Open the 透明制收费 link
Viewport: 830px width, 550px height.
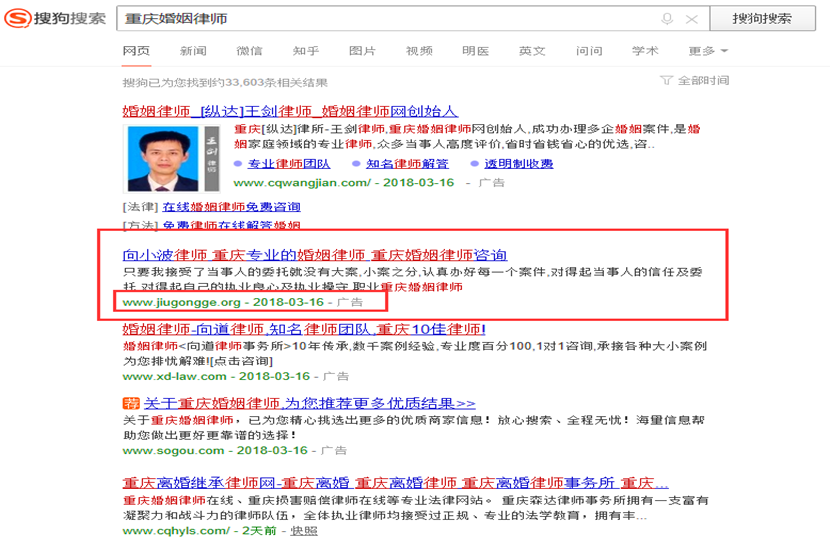click(519, 164)
